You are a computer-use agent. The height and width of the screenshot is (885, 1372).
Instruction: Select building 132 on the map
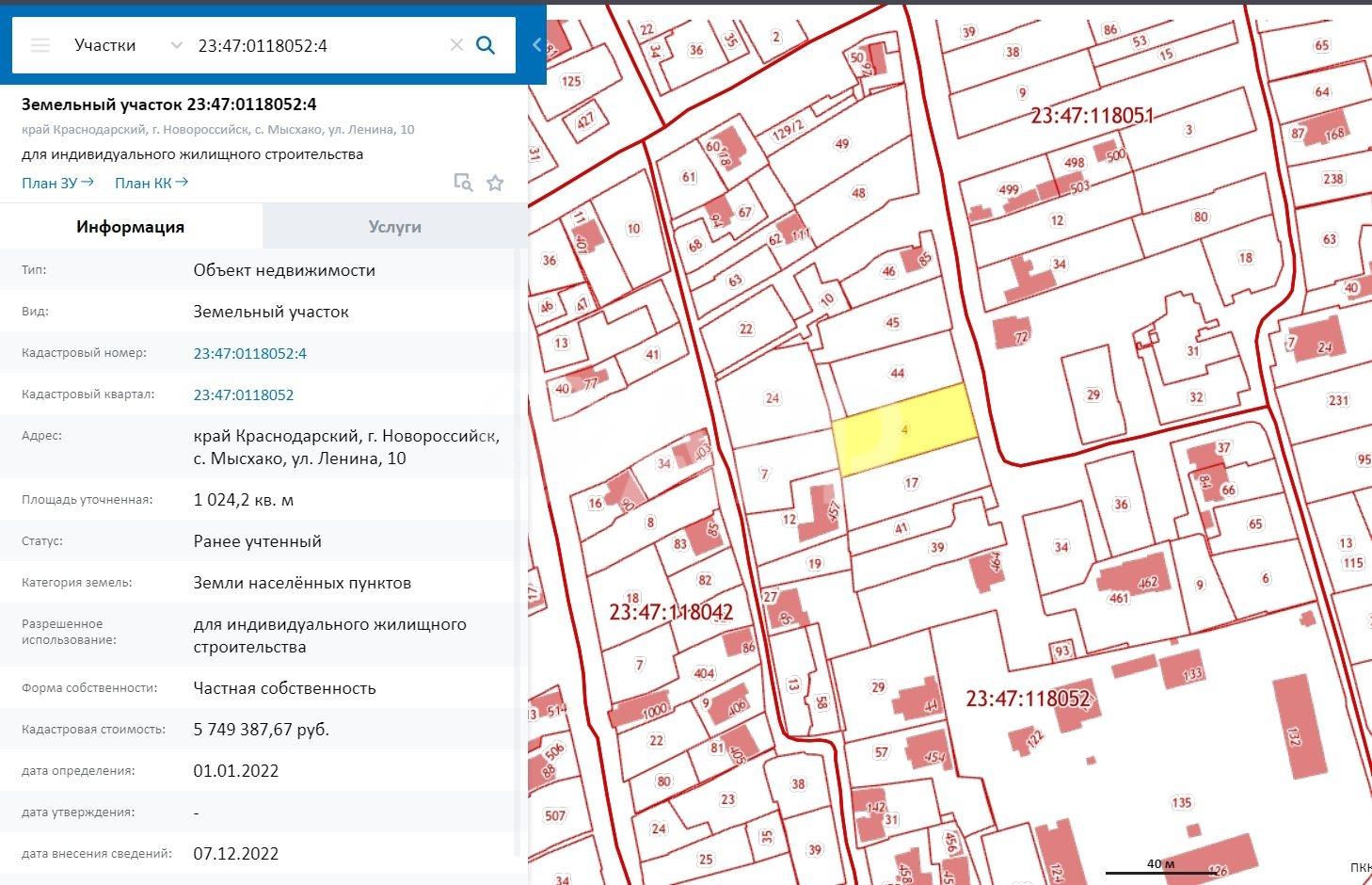click(1299, 726)
